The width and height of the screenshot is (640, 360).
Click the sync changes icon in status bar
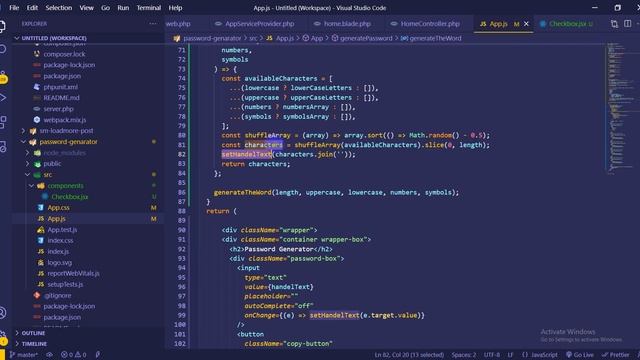click(49, 355)
